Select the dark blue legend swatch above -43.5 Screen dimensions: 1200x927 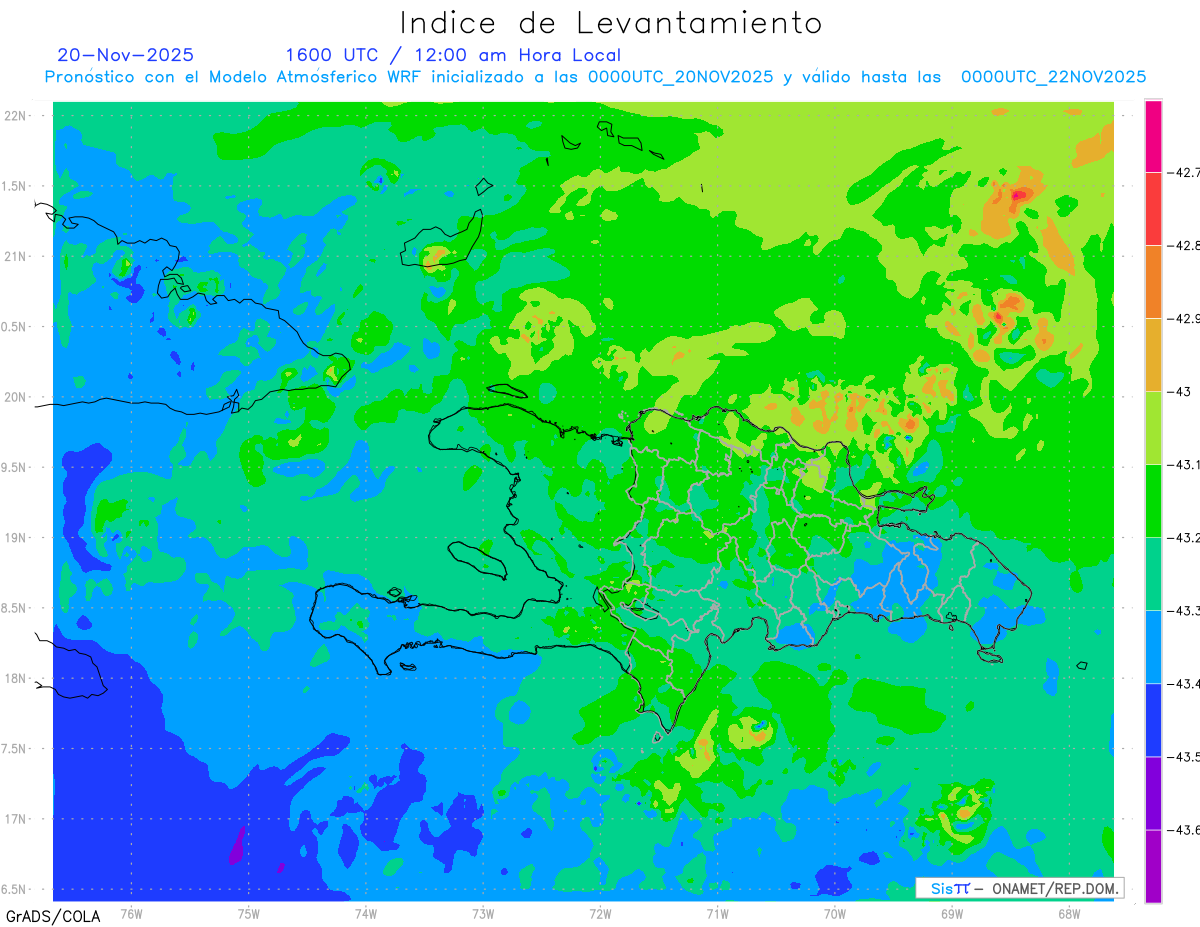pos(1153,720)
